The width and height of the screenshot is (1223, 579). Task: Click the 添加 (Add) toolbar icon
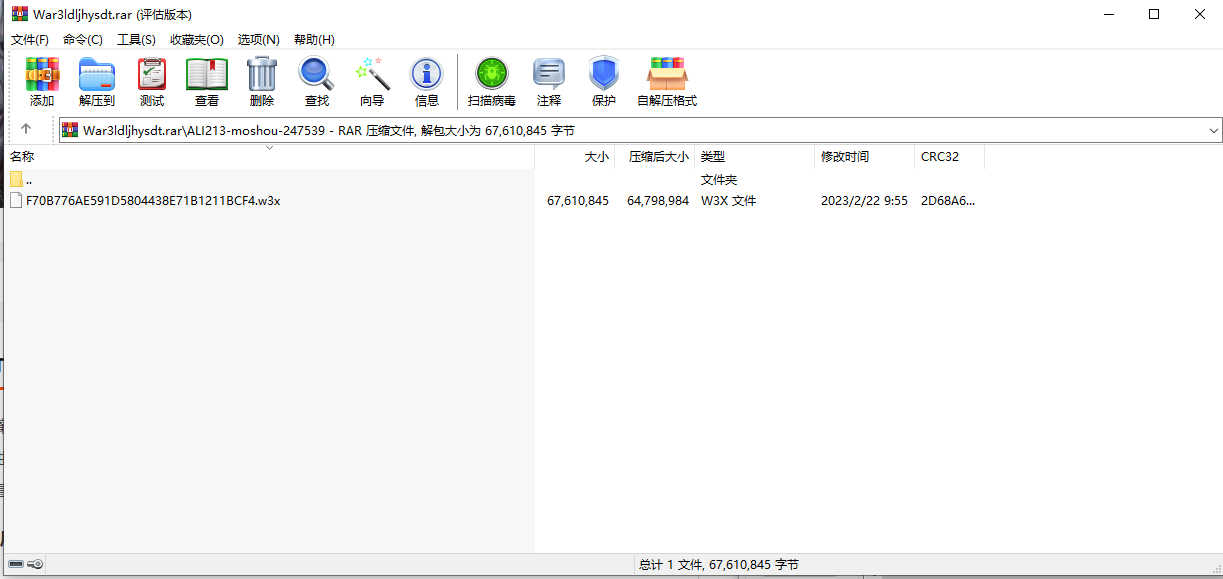(42, 75)
